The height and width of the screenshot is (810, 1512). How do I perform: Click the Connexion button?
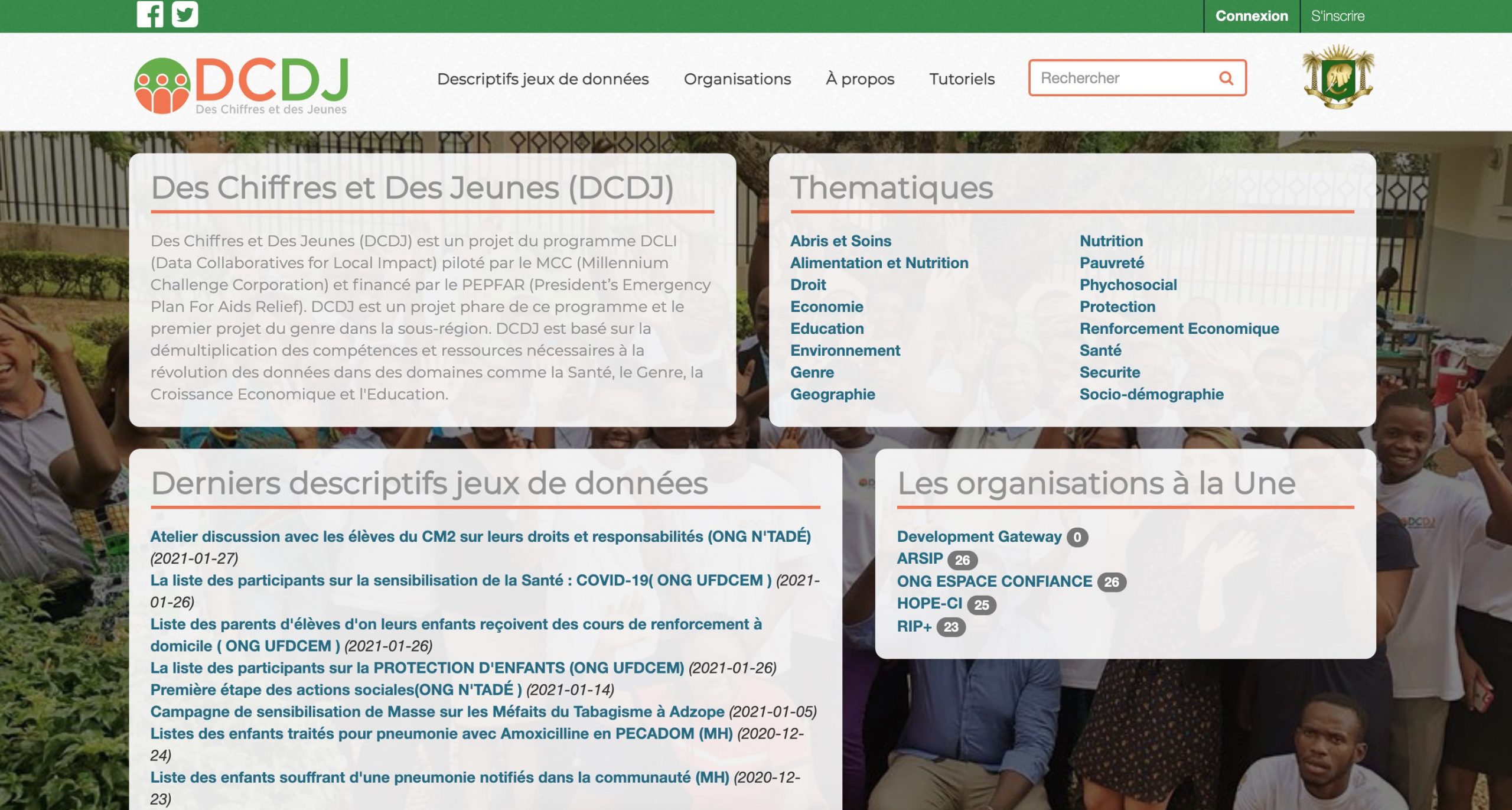1253,16
